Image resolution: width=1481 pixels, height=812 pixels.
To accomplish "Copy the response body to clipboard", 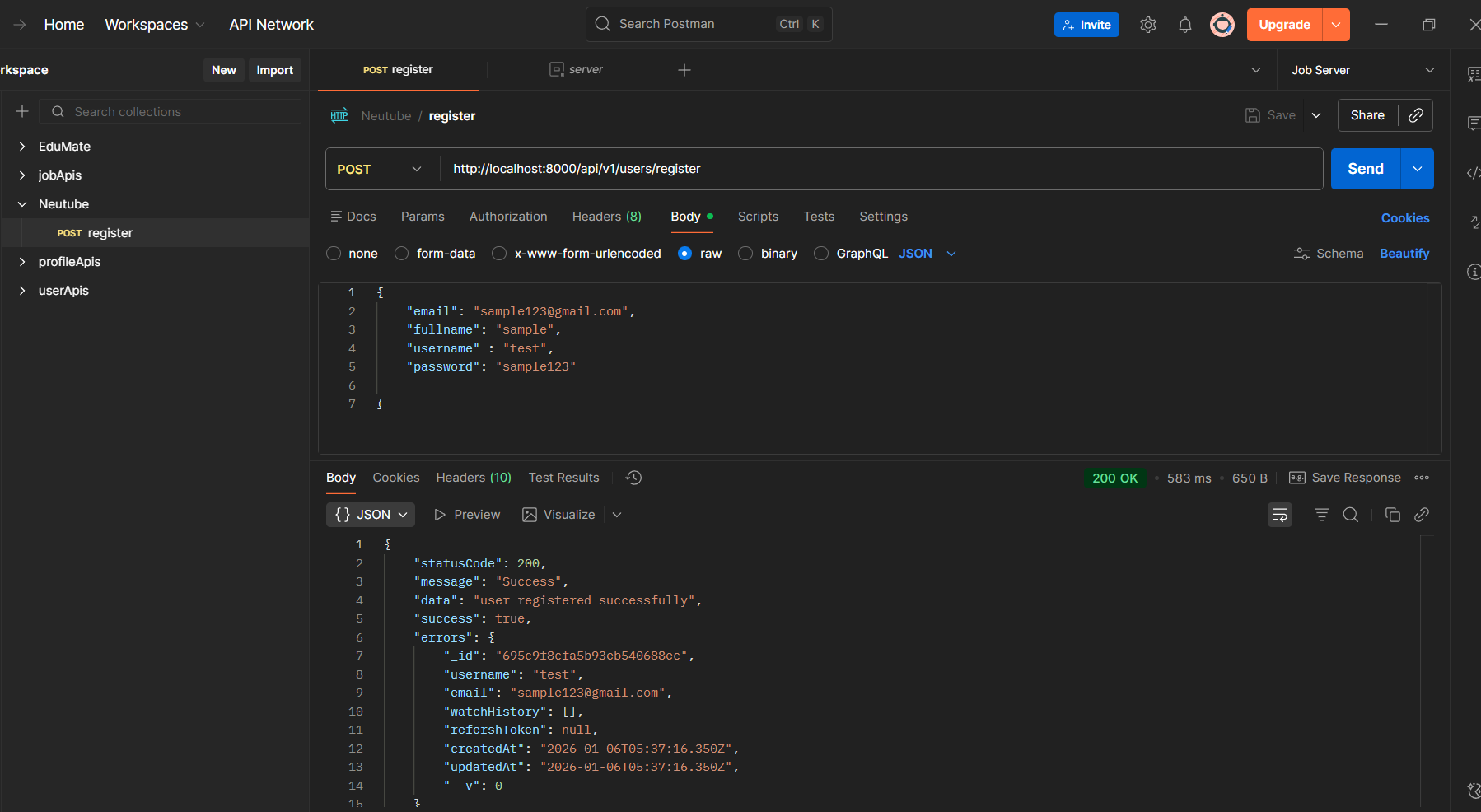I will 1392,515.
